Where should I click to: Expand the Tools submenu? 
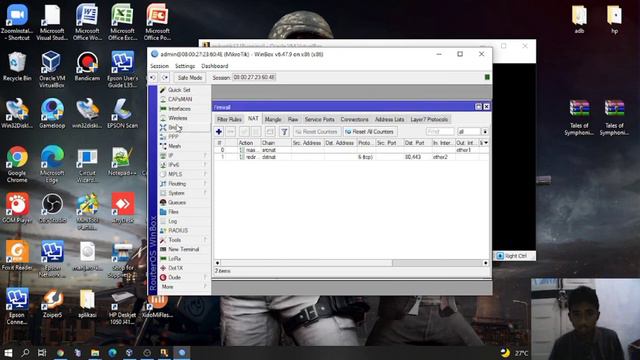[x=184, y=240]
